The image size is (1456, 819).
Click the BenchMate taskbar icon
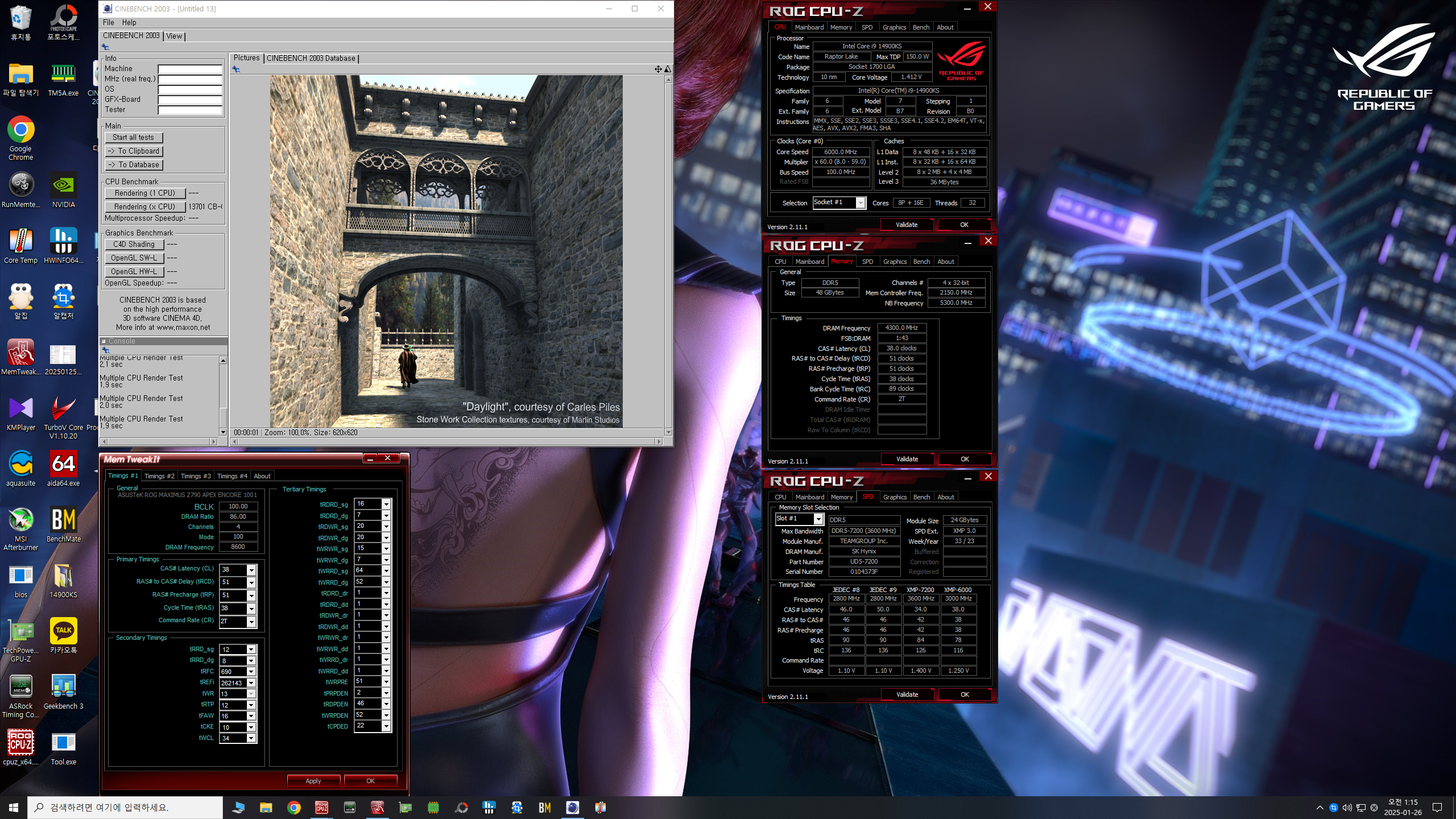pyautogui.click(x=544, y=807)
